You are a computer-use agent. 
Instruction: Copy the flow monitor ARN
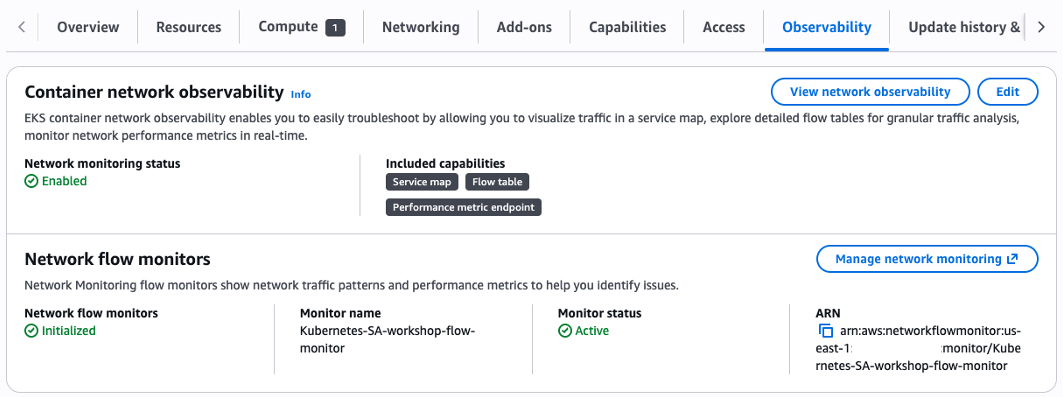click(x=825, y=331)
